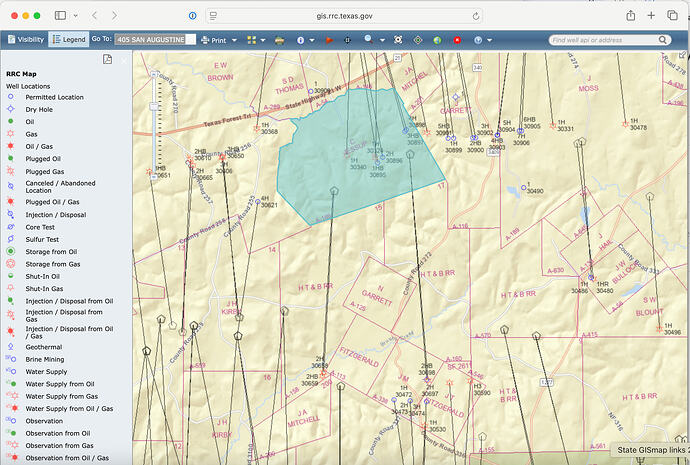Close the legend panel with X
Image resolution: width=690 pixels, height=465 pixels.
click(x=123, y=60)
